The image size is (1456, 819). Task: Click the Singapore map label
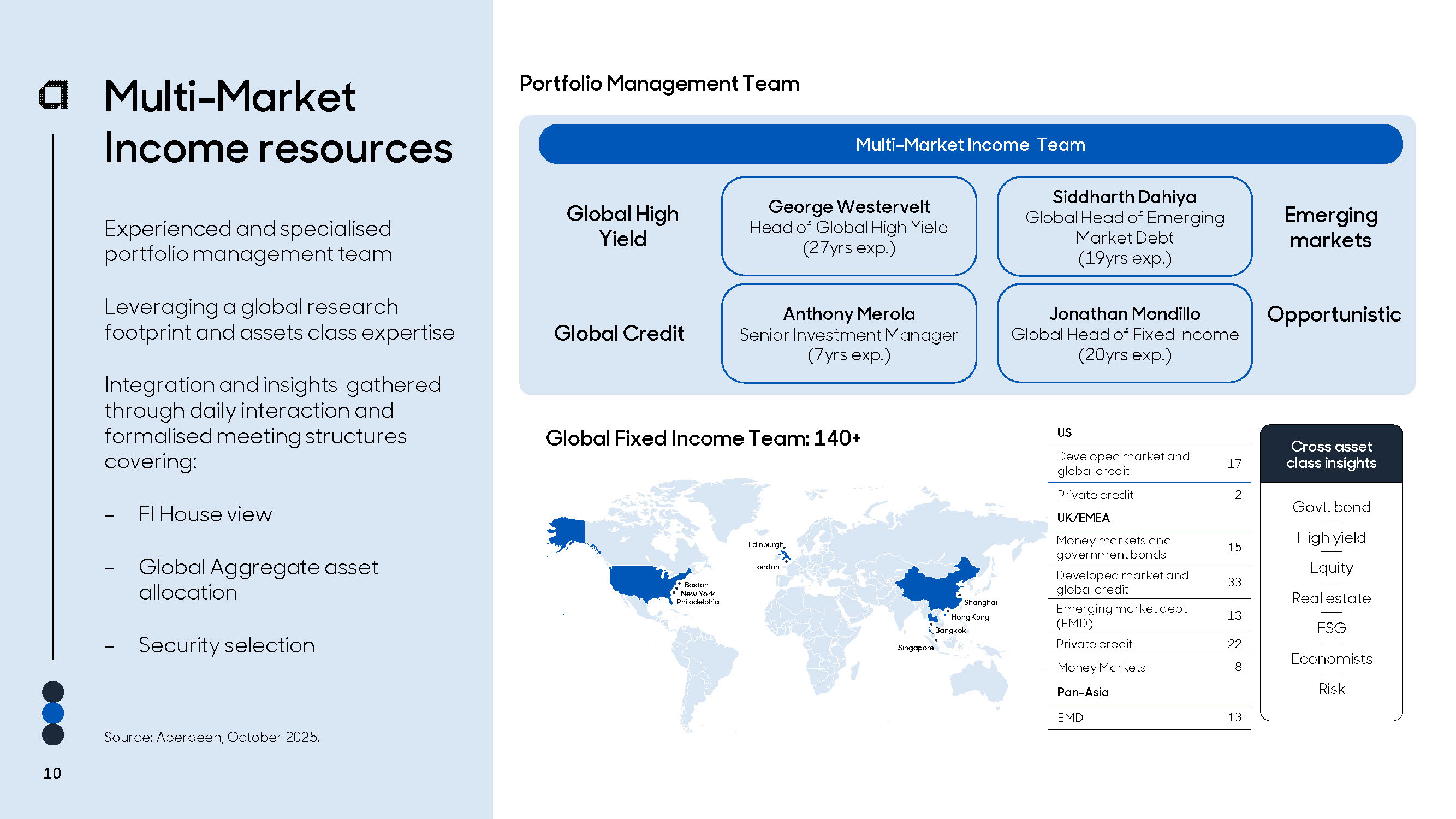[915, 648]
